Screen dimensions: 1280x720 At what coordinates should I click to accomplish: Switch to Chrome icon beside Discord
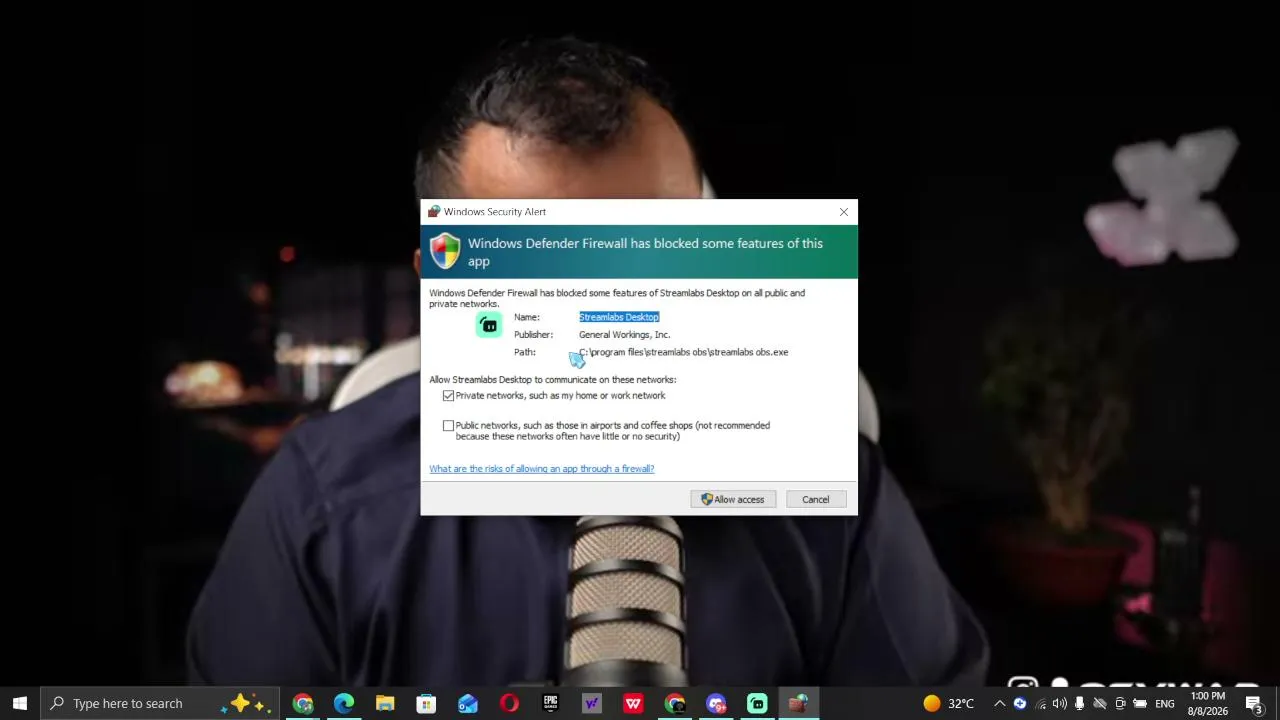675,703
